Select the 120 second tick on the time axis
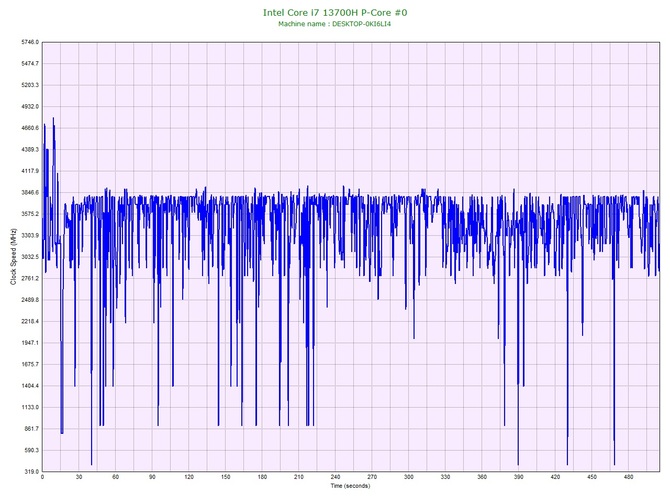 189,478
